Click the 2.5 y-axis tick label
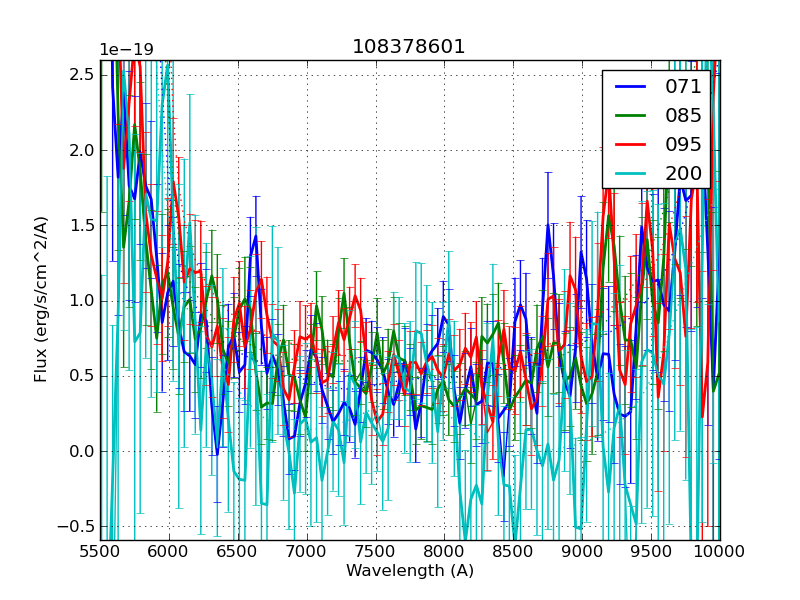This screenshot has height=600, width=800. click(x=83, y=75)
